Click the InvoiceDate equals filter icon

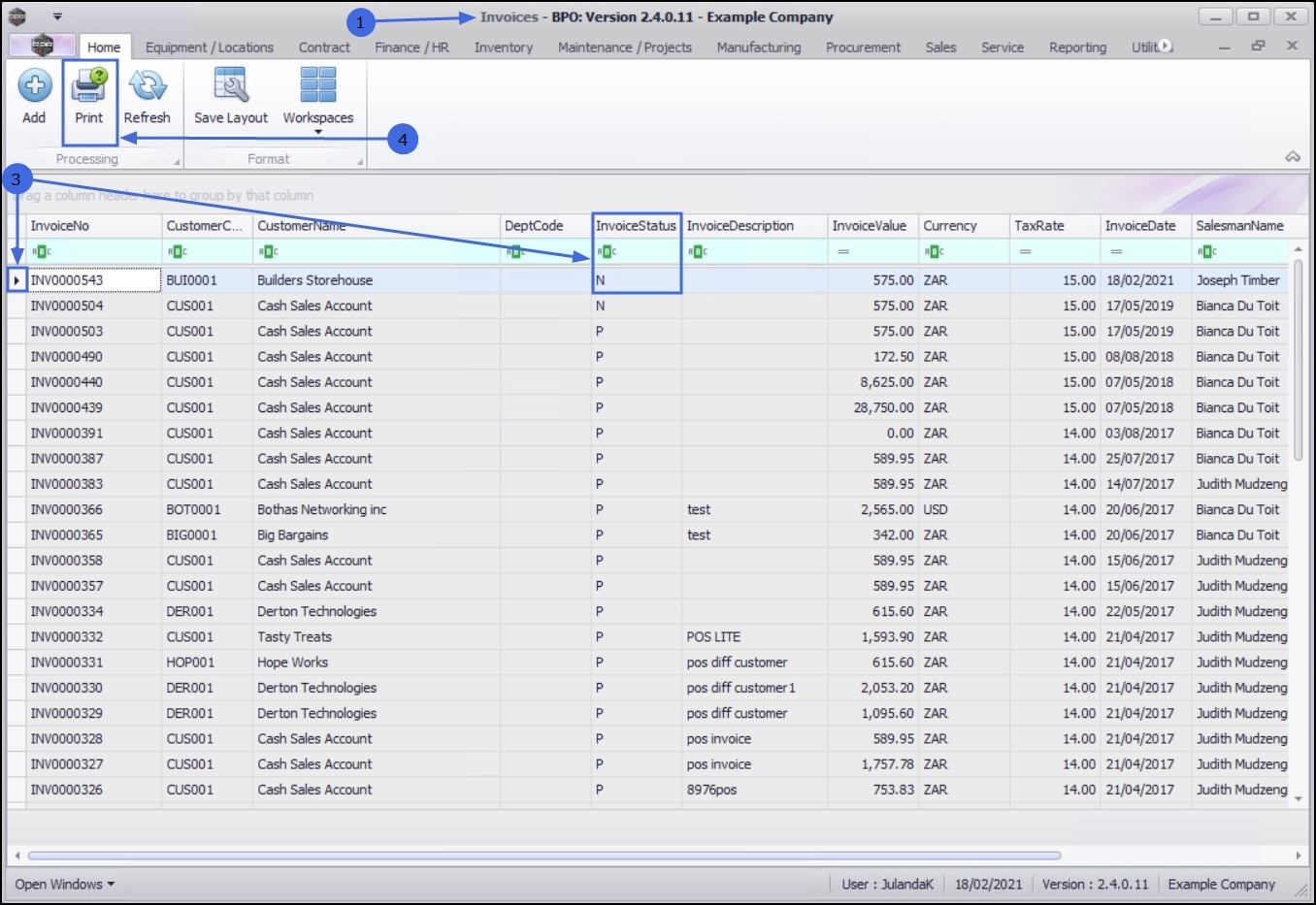[1116, 252]
